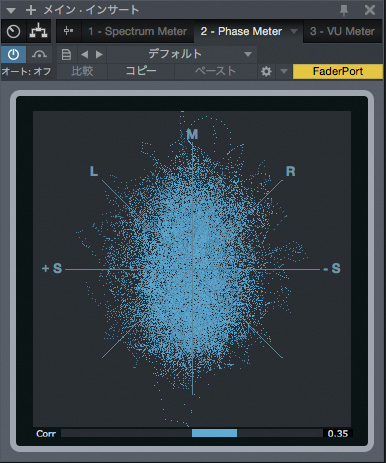Open the デフォルト preset dropdown

pos(182,54)
